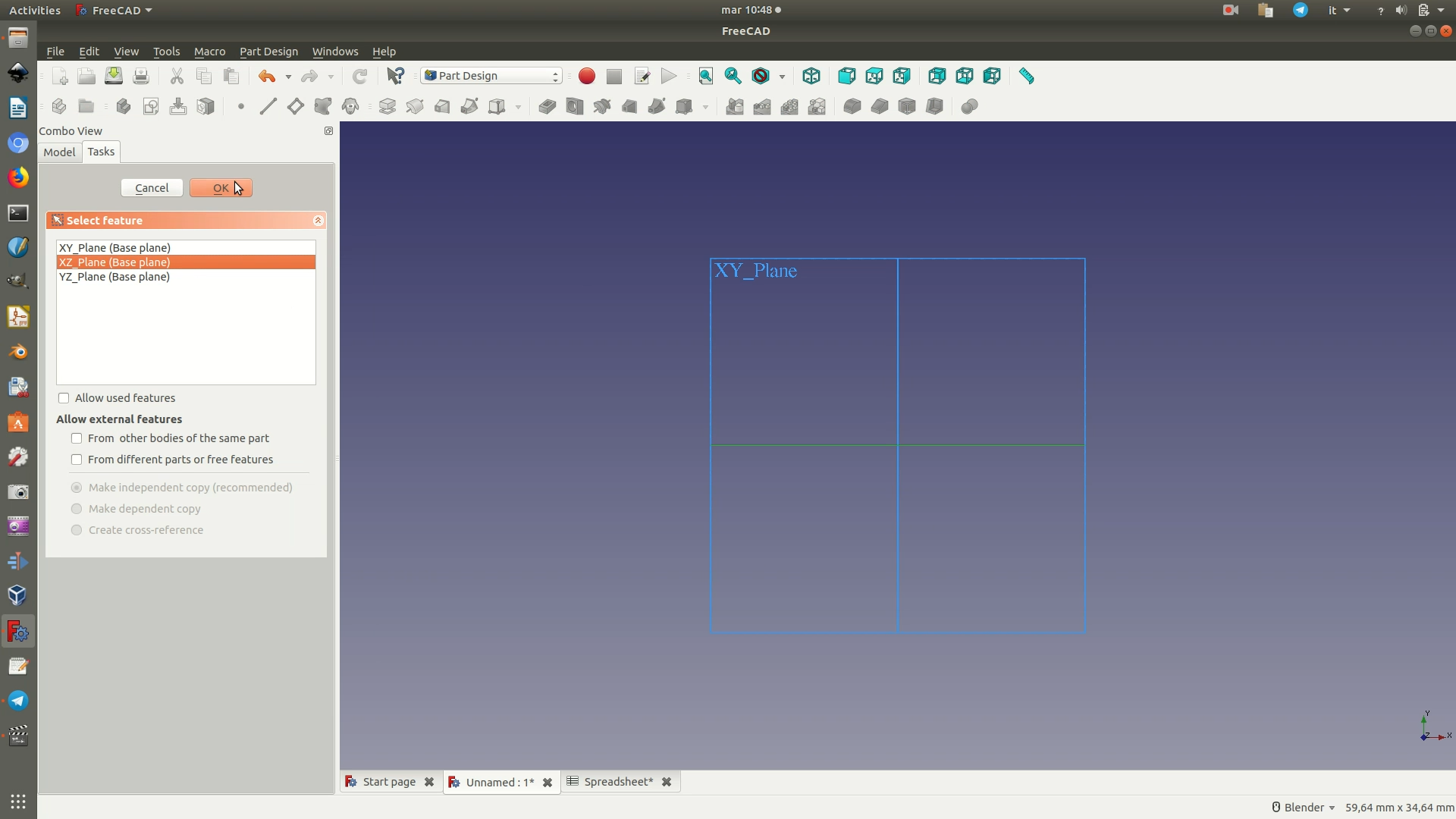Screen dimensions: 1456x819
Task: Select XY_Plane (Base plane) in list
Action: [186, 248]
